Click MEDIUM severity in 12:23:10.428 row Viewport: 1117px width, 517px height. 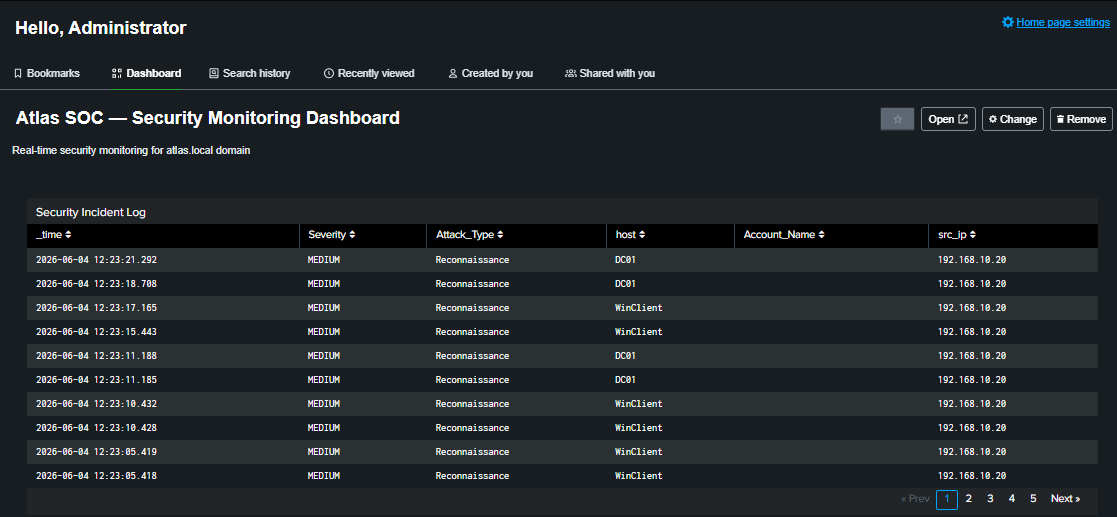pos(323,428)
